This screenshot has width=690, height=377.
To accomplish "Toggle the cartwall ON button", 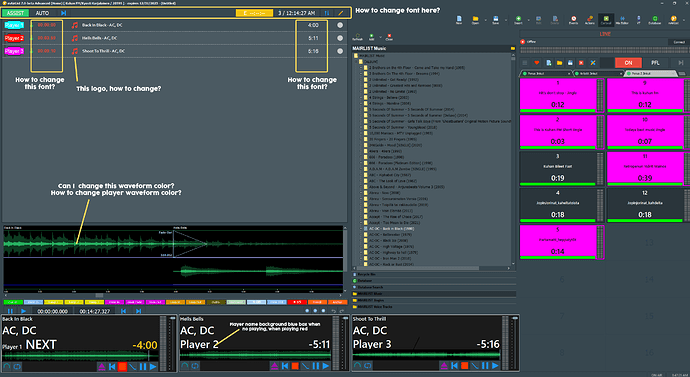I will [628, 63].
